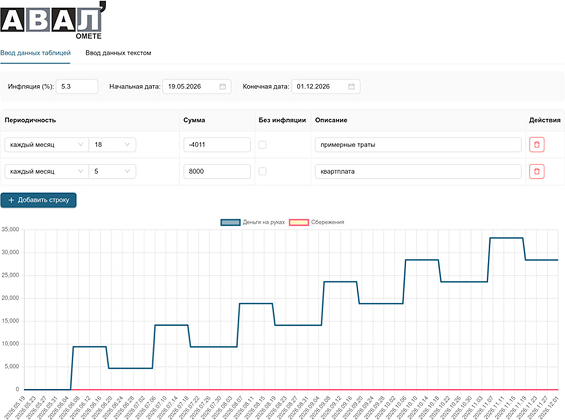Viewport: 565px width, 420px height.
Task: Click the 'Действия' column header
Action: (544, 120)
